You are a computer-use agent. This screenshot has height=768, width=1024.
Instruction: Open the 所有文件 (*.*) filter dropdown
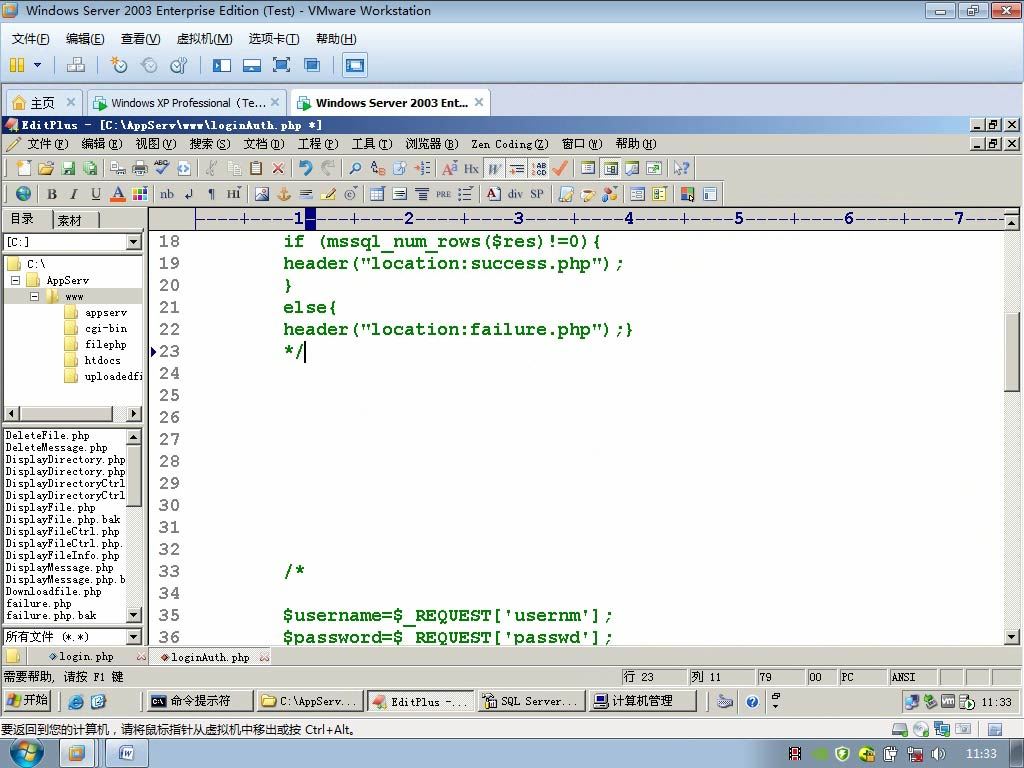(133, 636)
